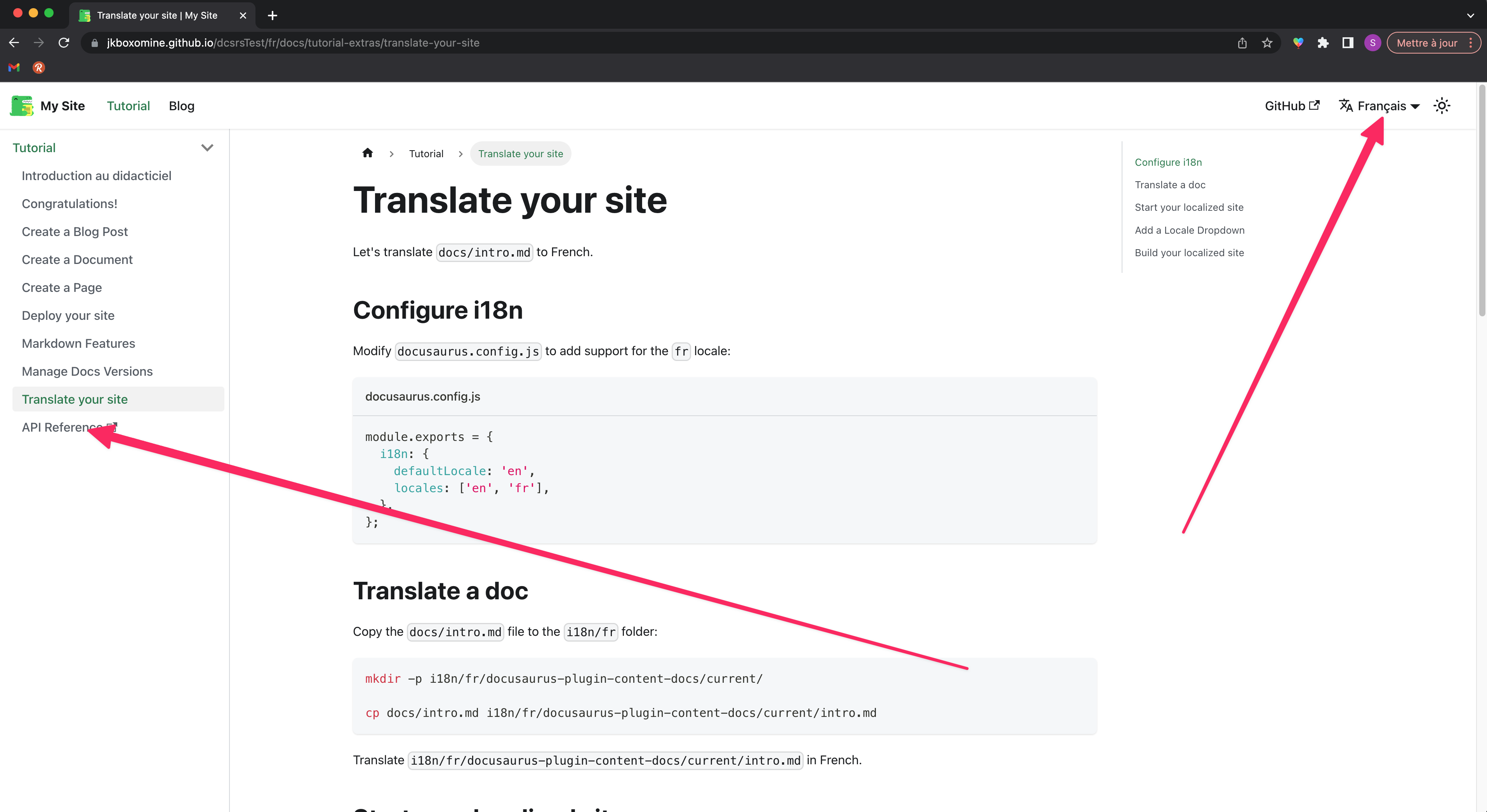The height and width of the screenshot is (812, 1487).
Task: Open the Tutorial navbar item
Action: pos(128,106)
